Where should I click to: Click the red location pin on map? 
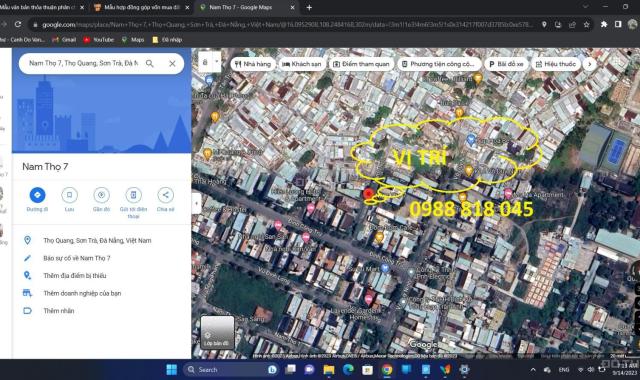tap(369, 194)
